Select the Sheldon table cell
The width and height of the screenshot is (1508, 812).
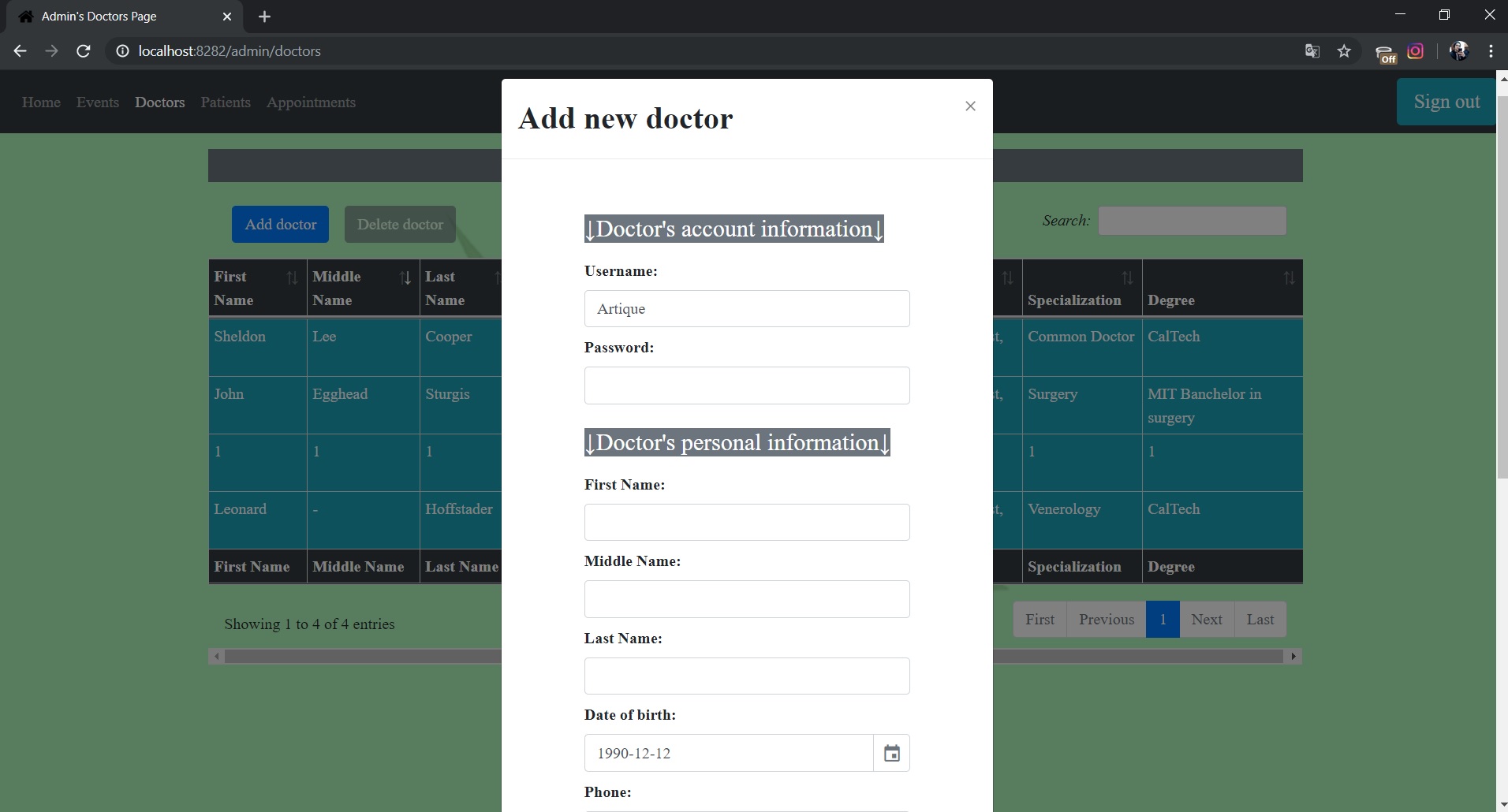point(257,348)
